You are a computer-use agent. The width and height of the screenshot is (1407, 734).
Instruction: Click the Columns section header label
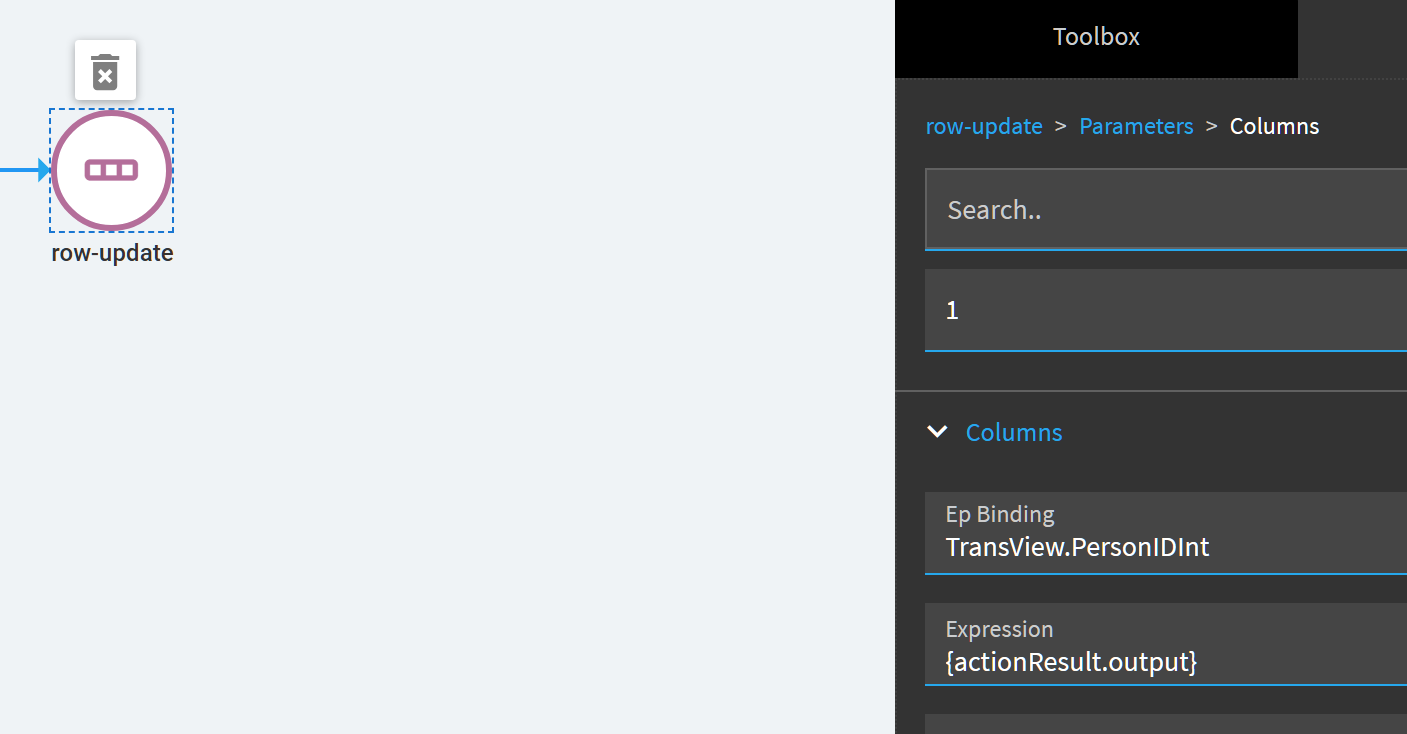pyautogui.click(x=1014, y=432)
